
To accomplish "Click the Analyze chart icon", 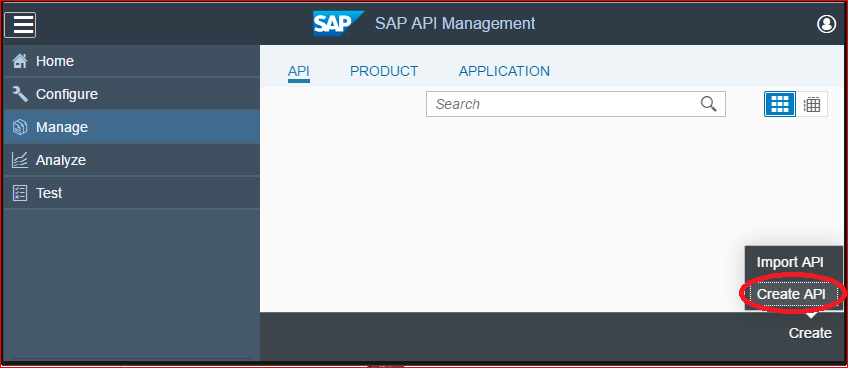I will pos(20,160).
